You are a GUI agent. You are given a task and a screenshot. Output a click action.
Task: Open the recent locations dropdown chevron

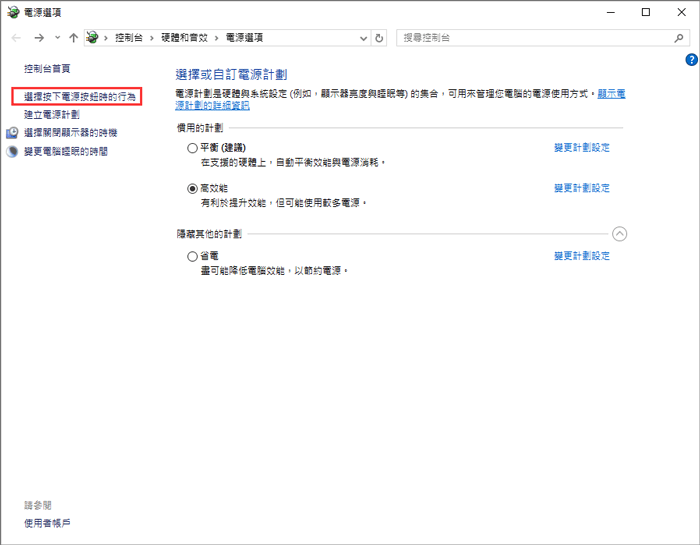58,38
